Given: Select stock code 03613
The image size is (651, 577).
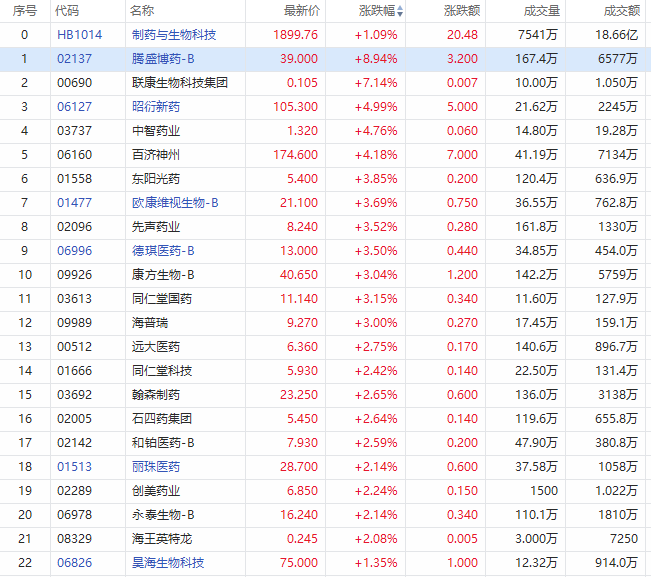Looking at the screenshot, I should tap(74, 299).
